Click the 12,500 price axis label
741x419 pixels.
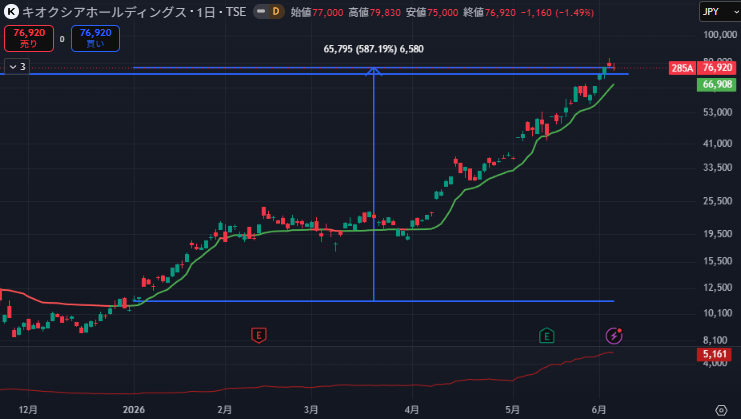[x=717, y=287]
